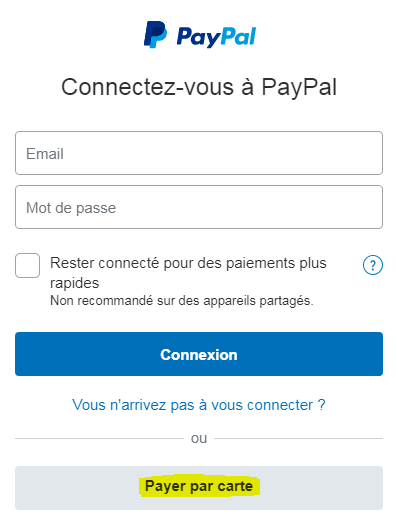
Task: Click the divider line left of 'ou'
Action: pyautogui.click(x=100, y=438)
